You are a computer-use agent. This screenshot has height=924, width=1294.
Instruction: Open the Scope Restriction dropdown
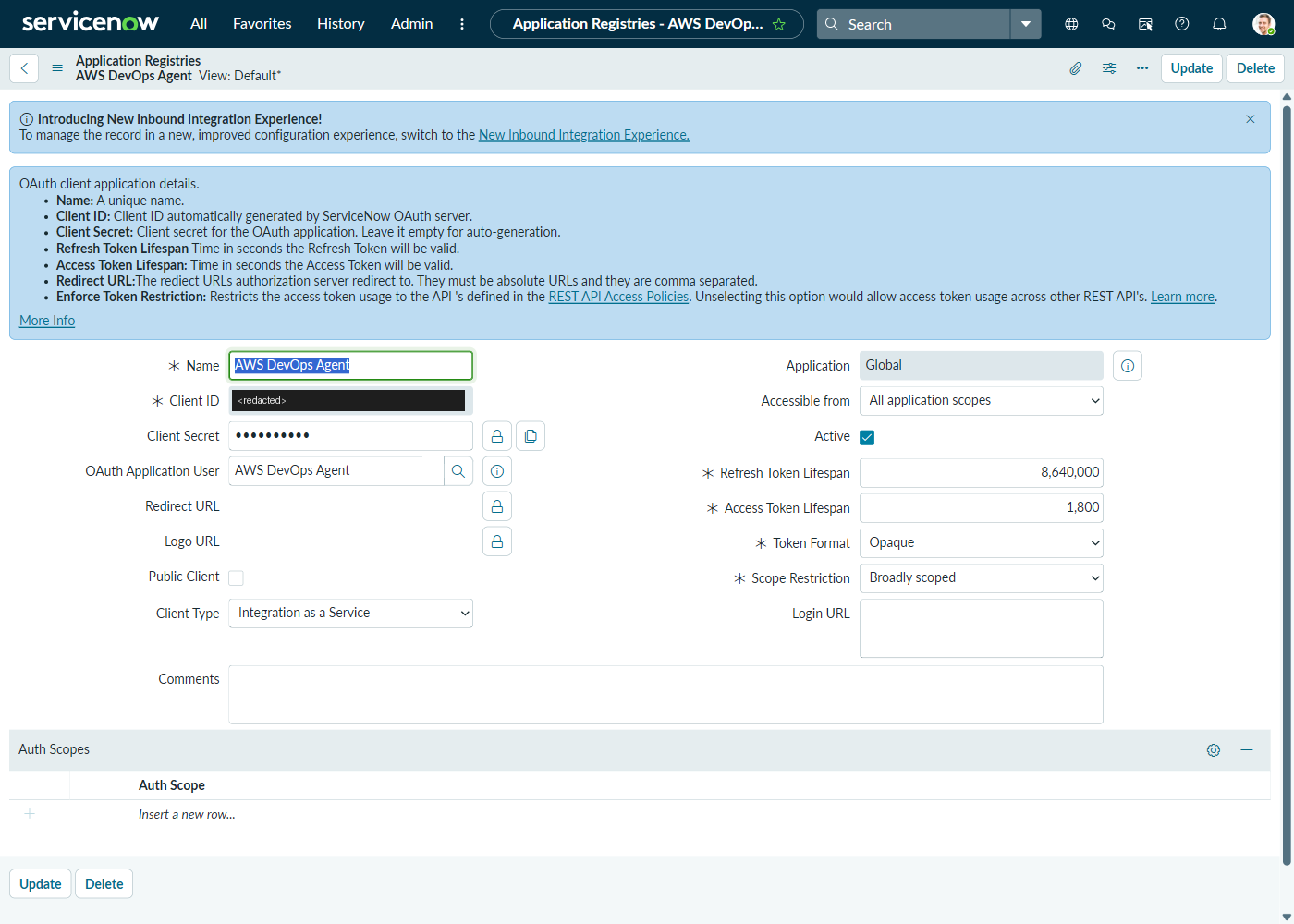pyautogui.click(x=982, y=577)
